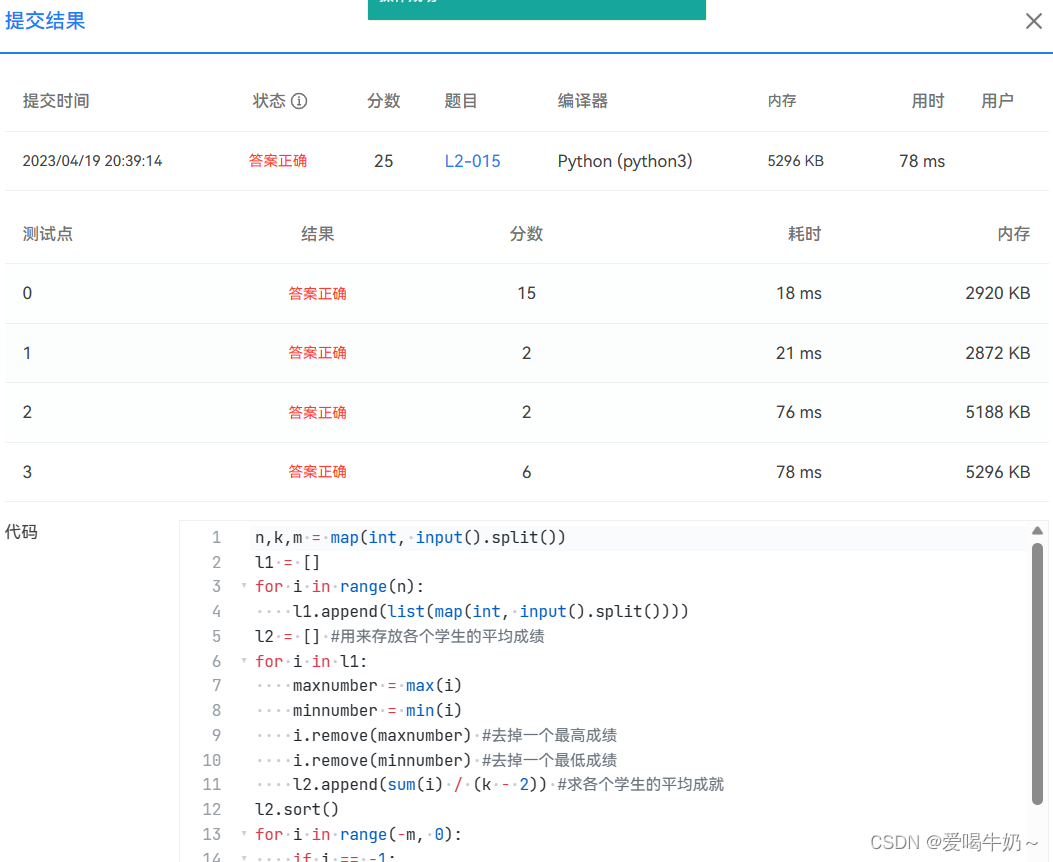The width and height of the screenshot is (1053, 862).
Task: Click the scrollbar up arrow in code panel
Action: coord(1038,531)
